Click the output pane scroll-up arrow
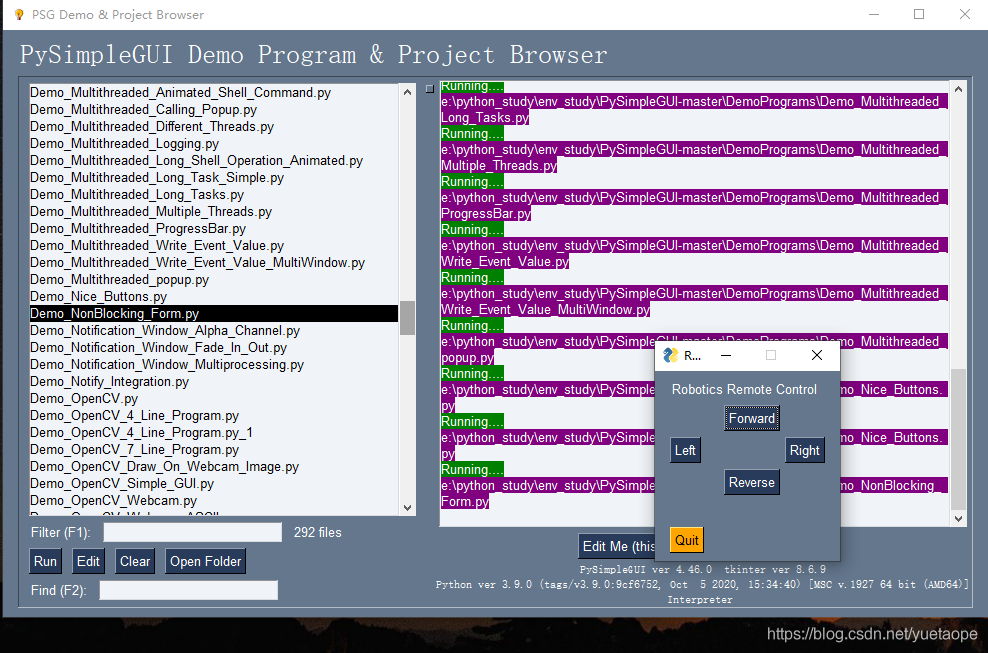This screenshot has height=653, width=988. click(958, 90)
